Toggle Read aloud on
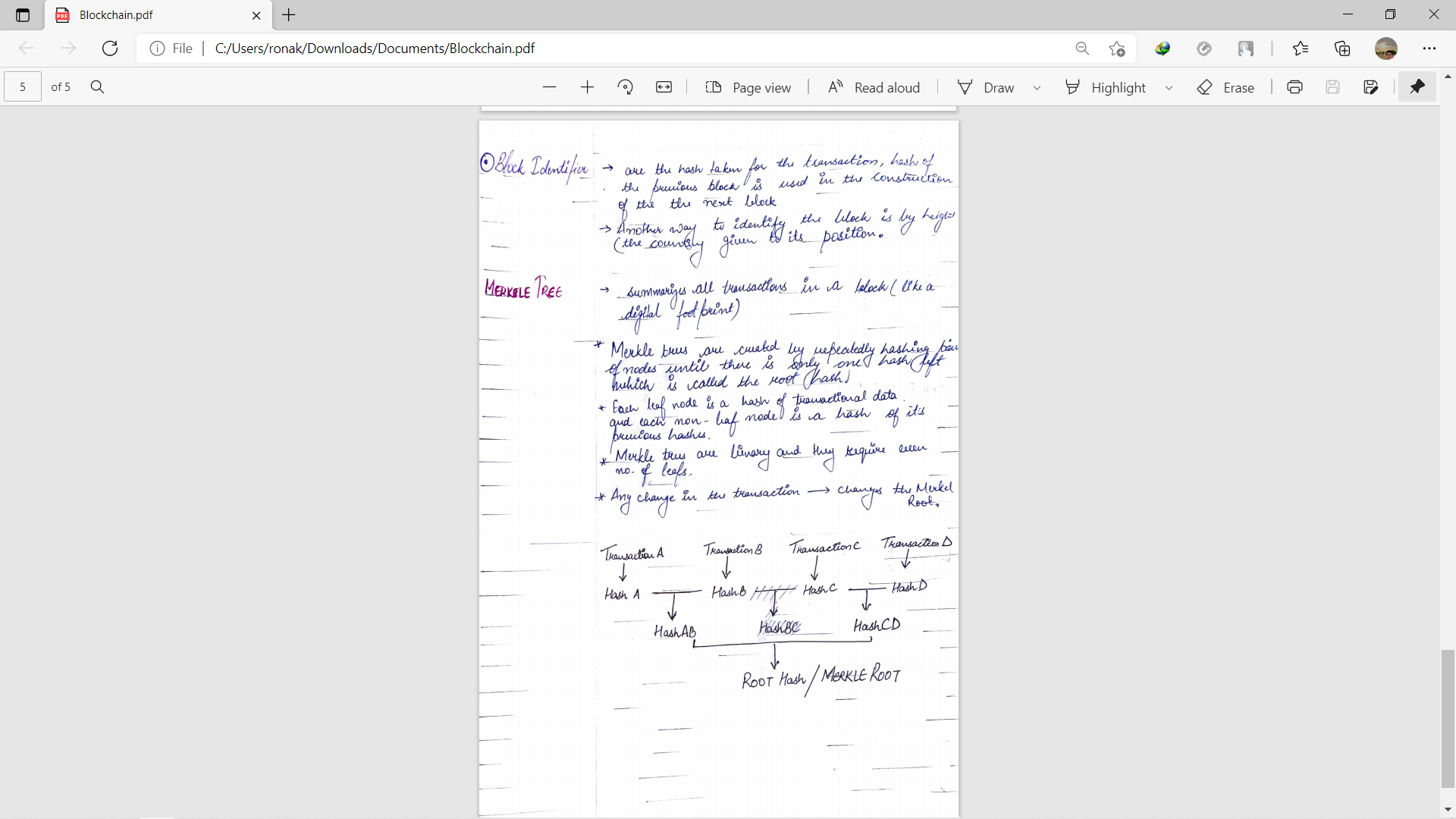Viewport: 1456px width, 819px height. pos(874,87)
